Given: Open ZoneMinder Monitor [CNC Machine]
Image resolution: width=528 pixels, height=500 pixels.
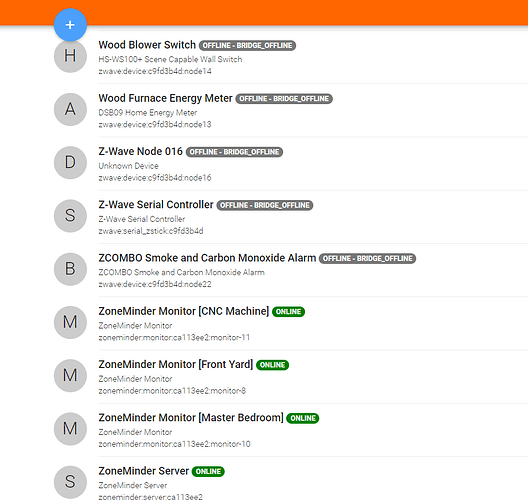Looking at the screenshot, I should pos(184,311).
